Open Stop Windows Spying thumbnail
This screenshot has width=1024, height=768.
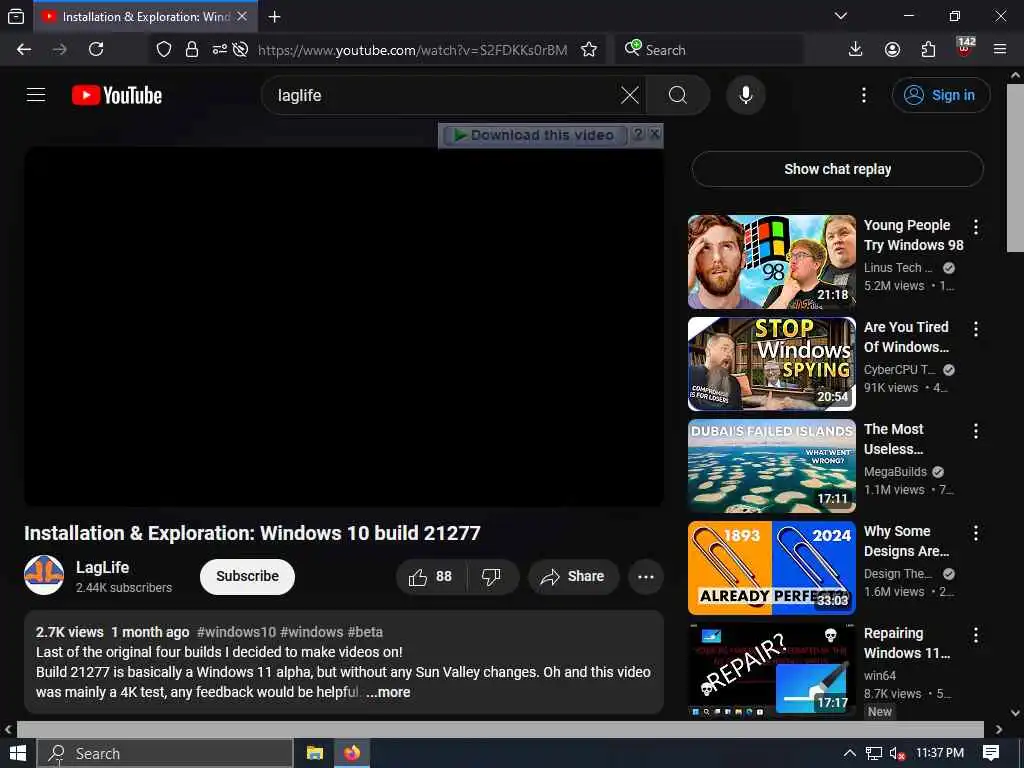771,364
